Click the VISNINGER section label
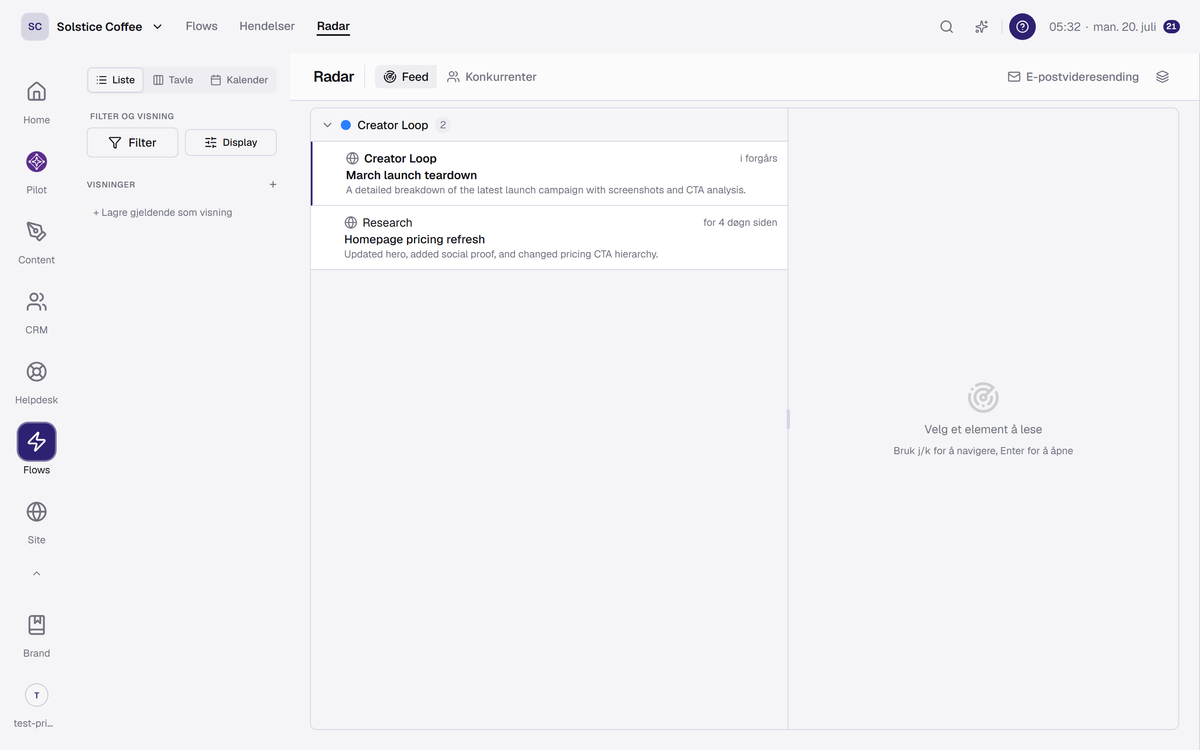The width and height of the screenshot is (1200, 750). tap(111, 185)
